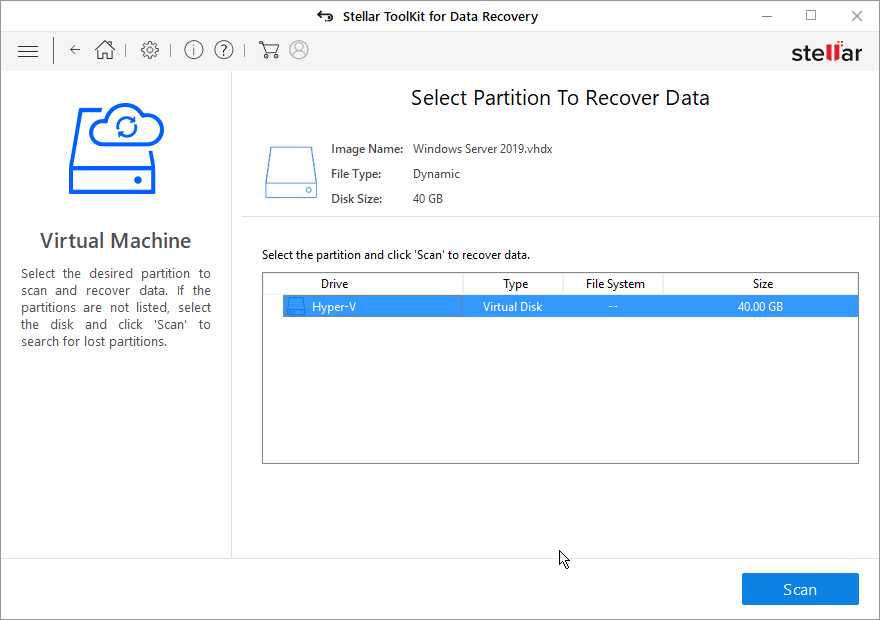Viewport: 880px width, 620px height.
Task: Open the user account profile icon
Action: [299, 50]
